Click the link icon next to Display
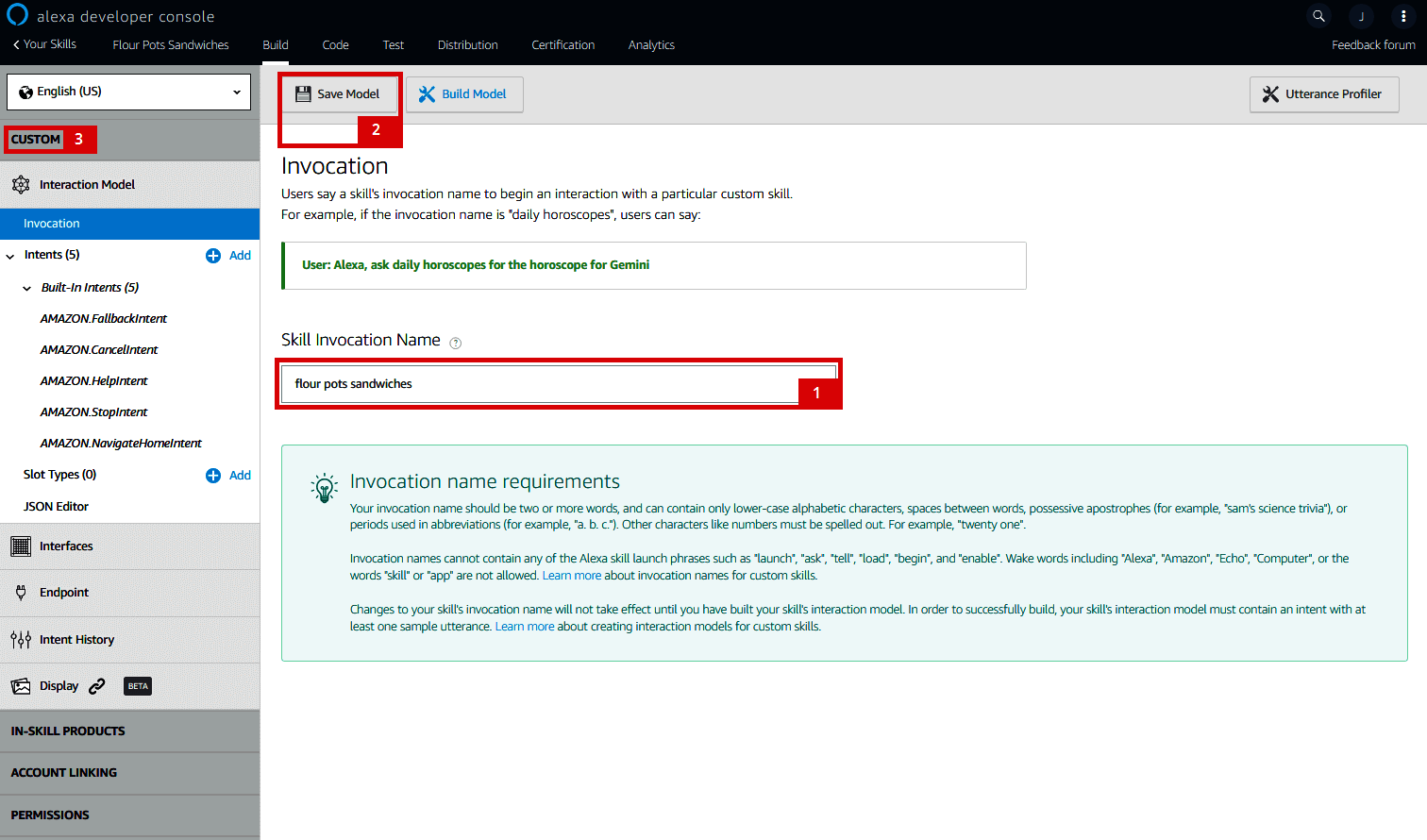 click(97, 686)
